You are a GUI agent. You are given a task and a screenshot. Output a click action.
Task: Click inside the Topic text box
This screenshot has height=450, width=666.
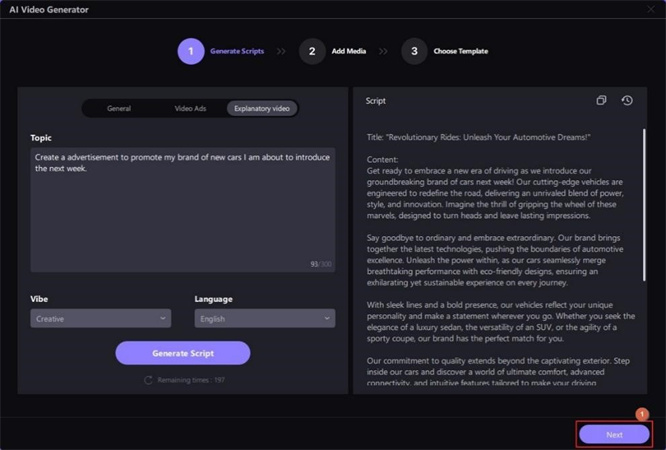[x=182, y=210]
